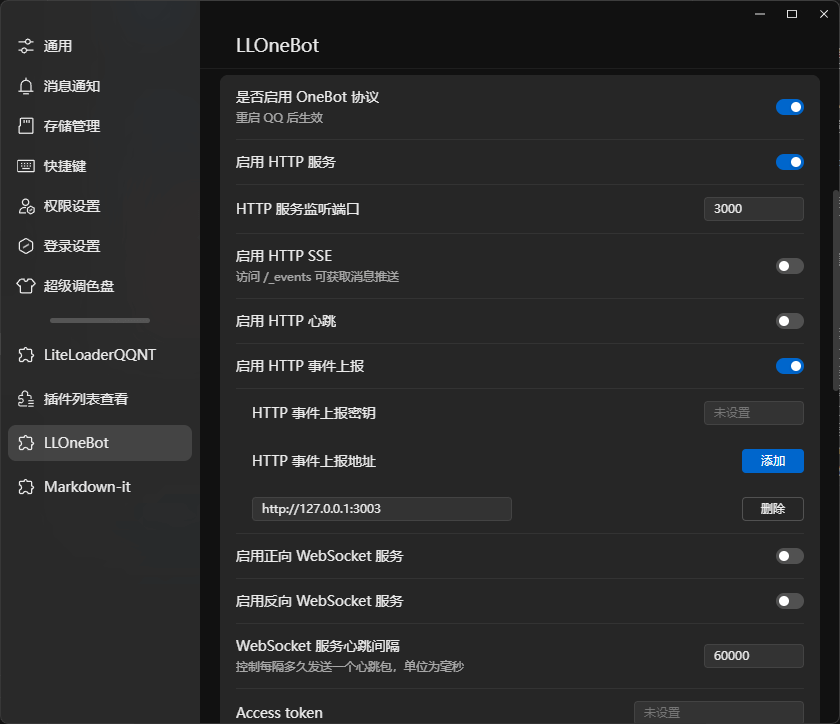Click the user-lock icon for 权限设置
The image size is (840, 724).
[x=26, y=206]
